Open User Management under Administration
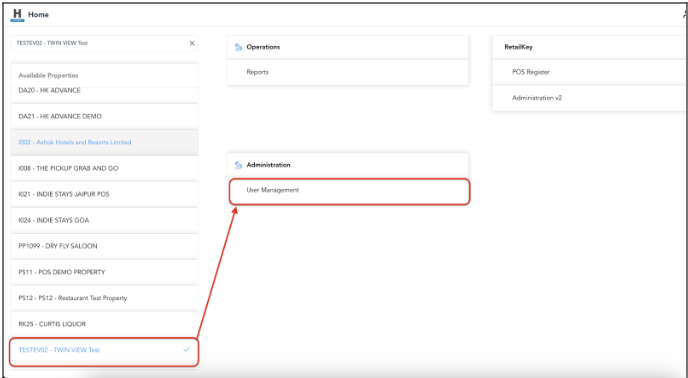The width and height of the screenshot is (688, 378). coord(349,191)
